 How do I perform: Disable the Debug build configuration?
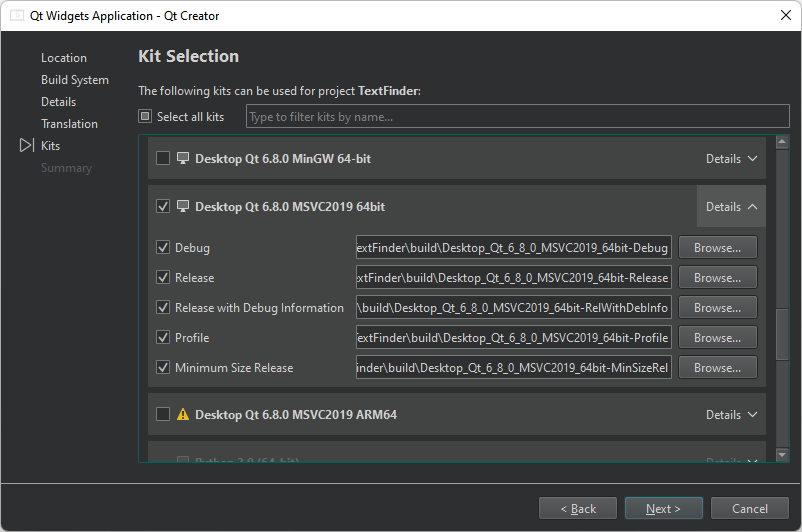163,248
